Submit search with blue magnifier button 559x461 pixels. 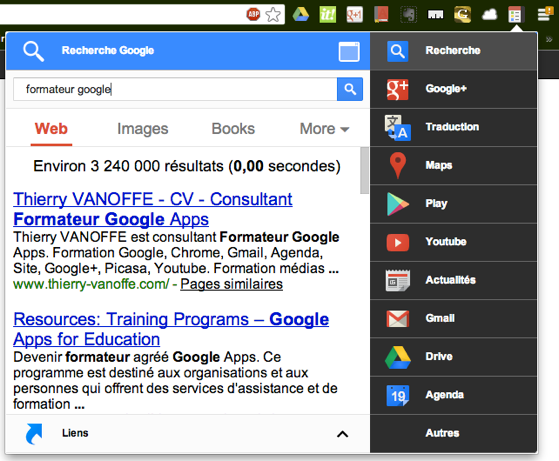350,89
